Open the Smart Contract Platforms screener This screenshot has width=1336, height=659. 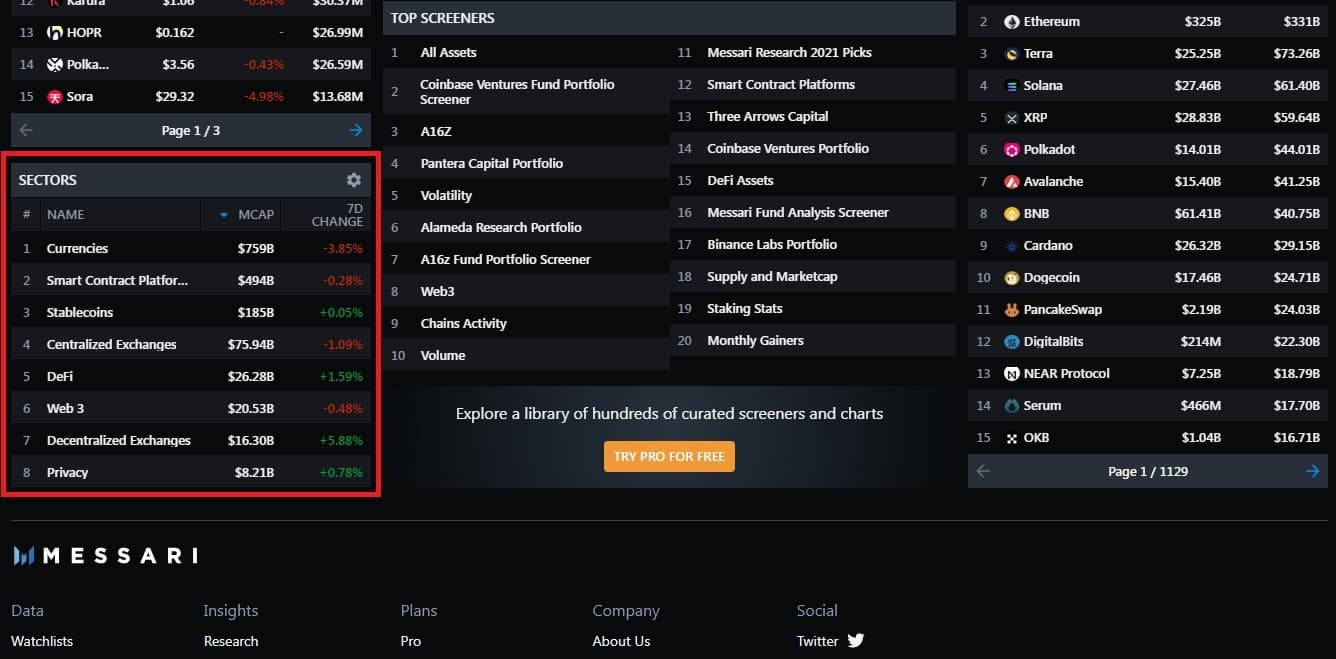pos(781,85)
